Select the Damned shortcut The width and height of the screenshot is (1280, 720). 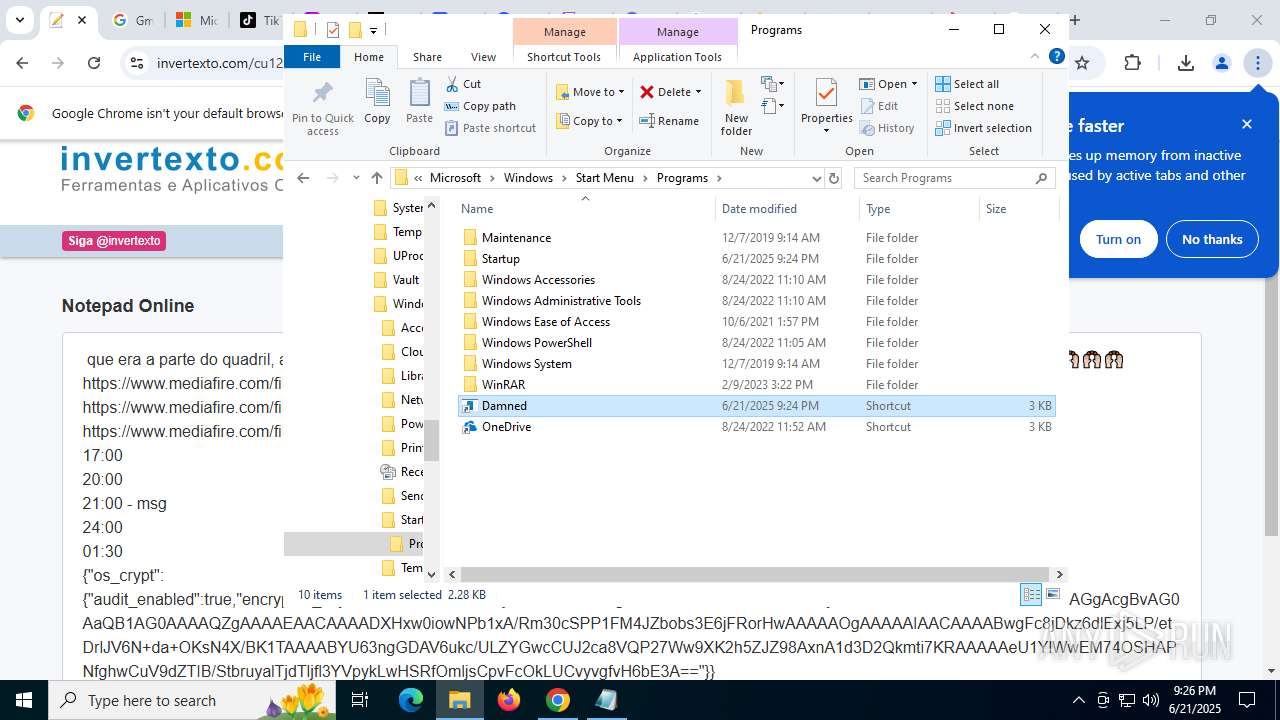(x=756, y=406)
